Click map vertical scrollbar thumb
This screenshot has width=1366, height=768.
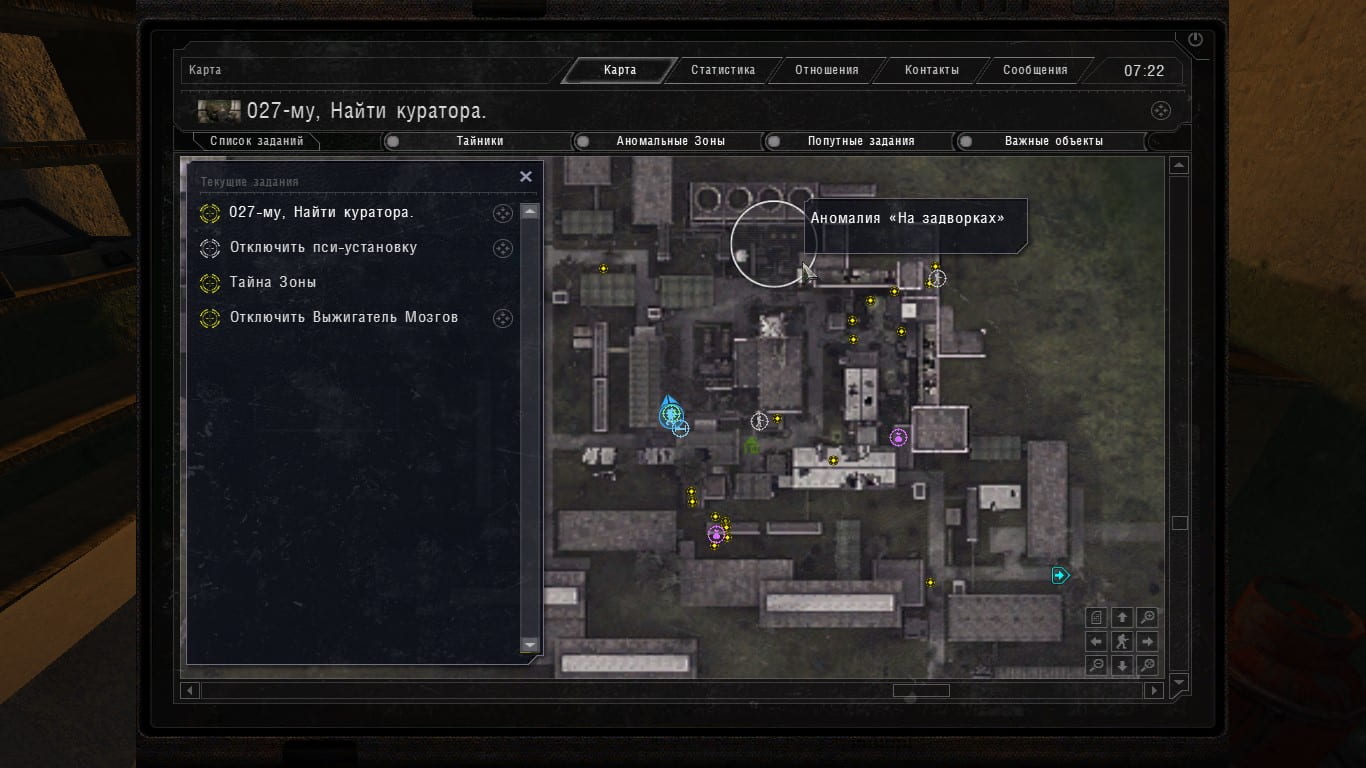(1179, 523)
